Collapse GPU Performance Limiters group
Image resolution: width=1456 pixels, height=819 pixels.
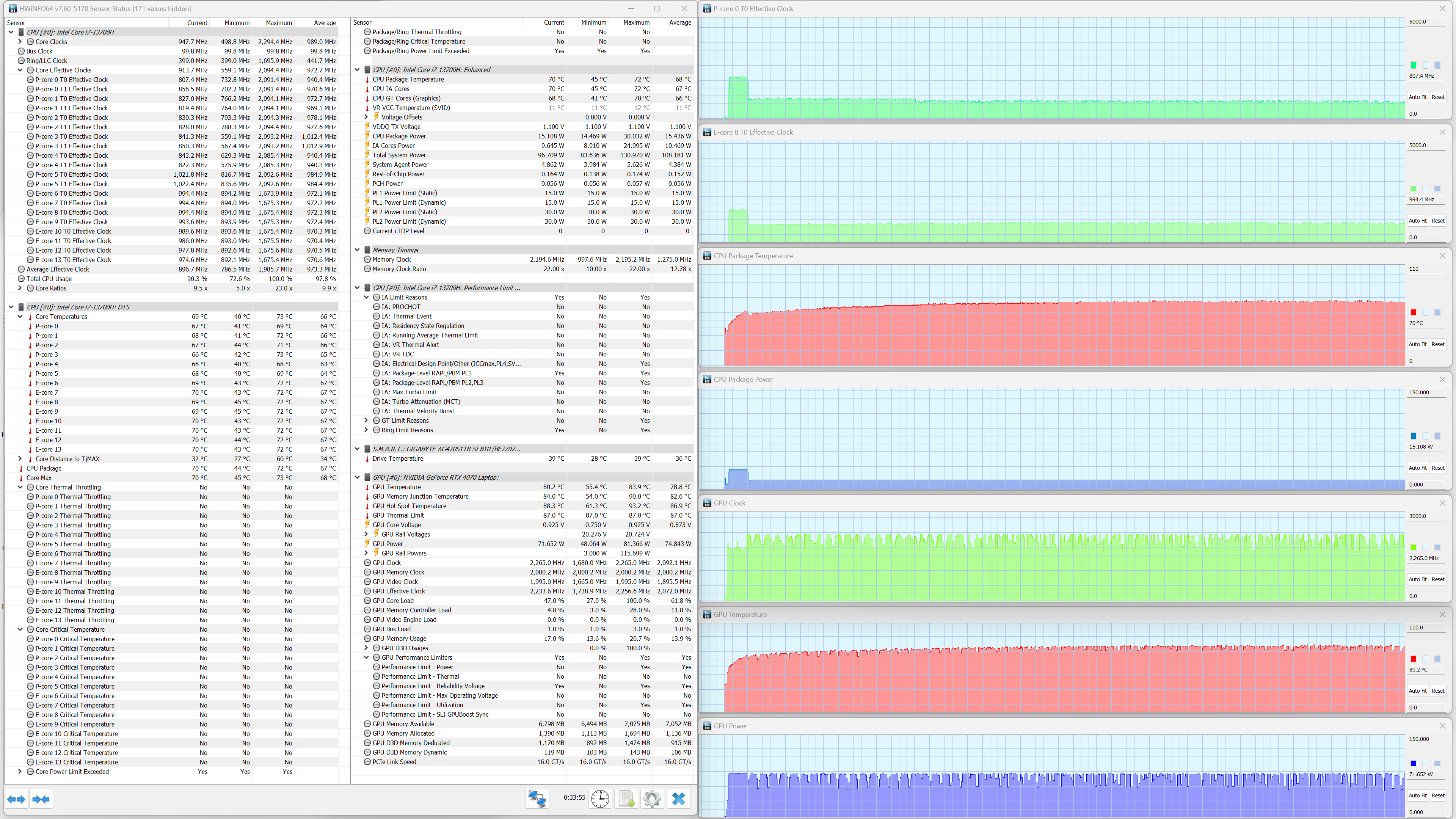pyautogui.click(x=366, y=657)
